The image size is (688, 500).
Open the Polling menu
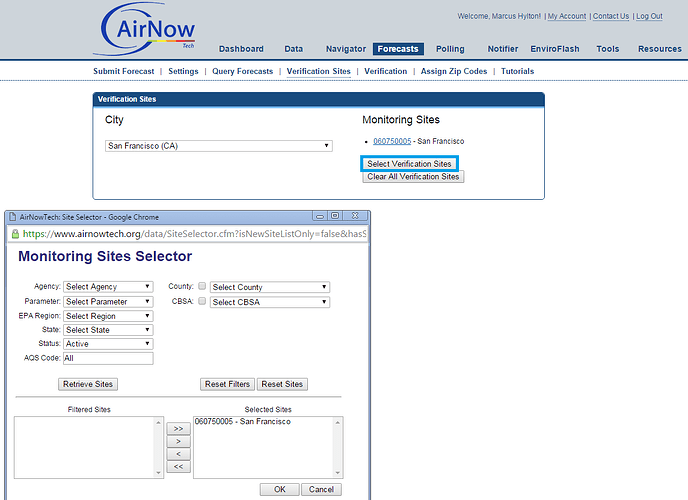coord(450,49)
